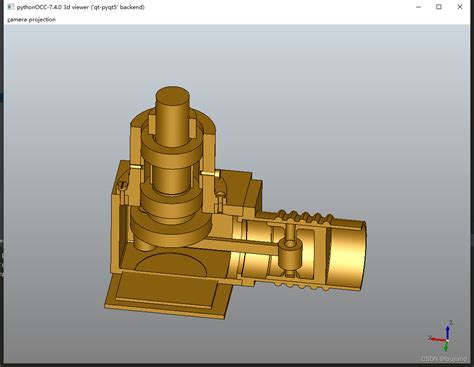Screen dimensions: 474x367
Task: Click the red X axis of the triad
Action: 438,339
